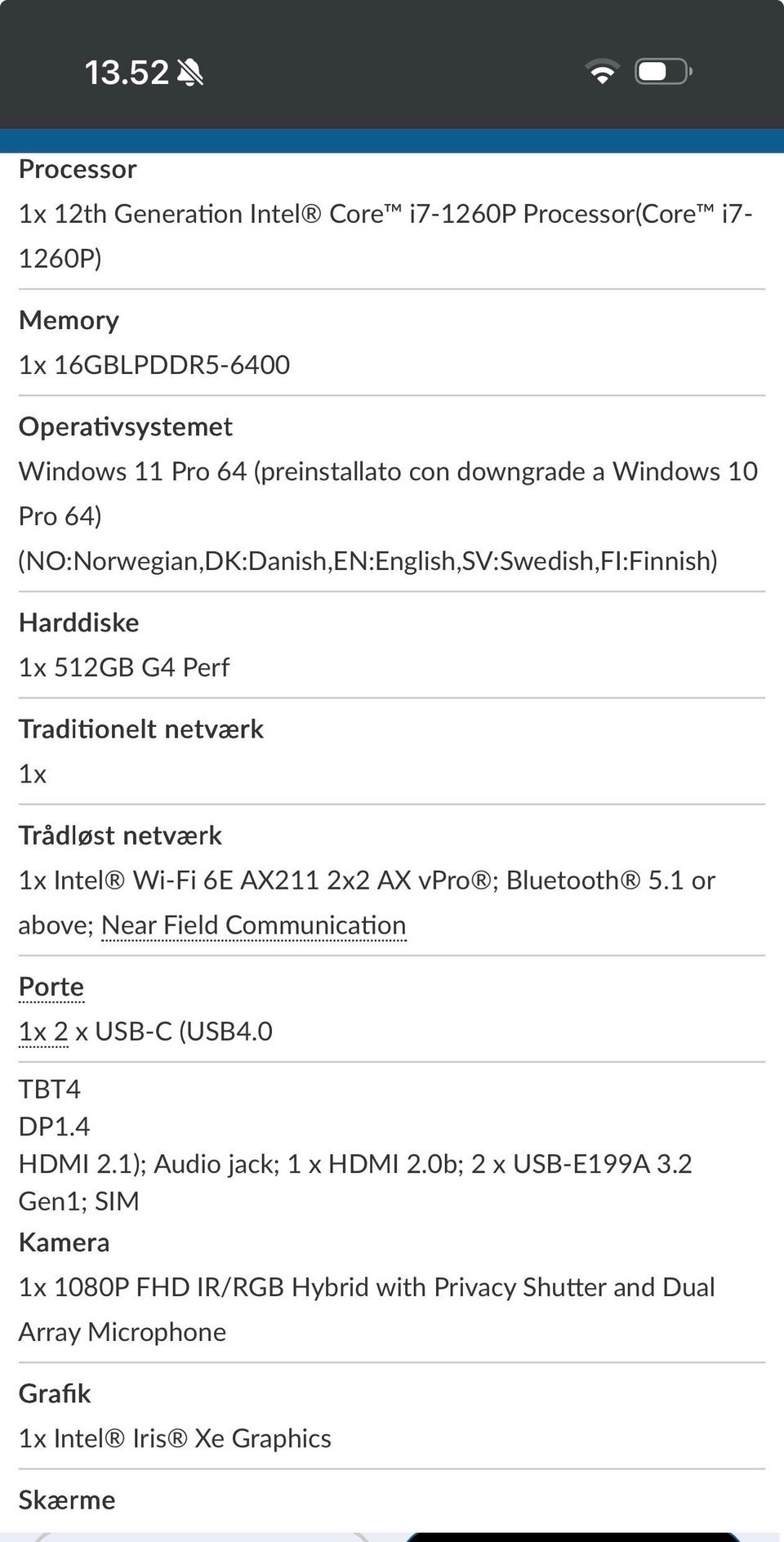Tap the Trådløst netværk heading
The width and height of the screenshot is (784, 1542).
tap(120, 836)
